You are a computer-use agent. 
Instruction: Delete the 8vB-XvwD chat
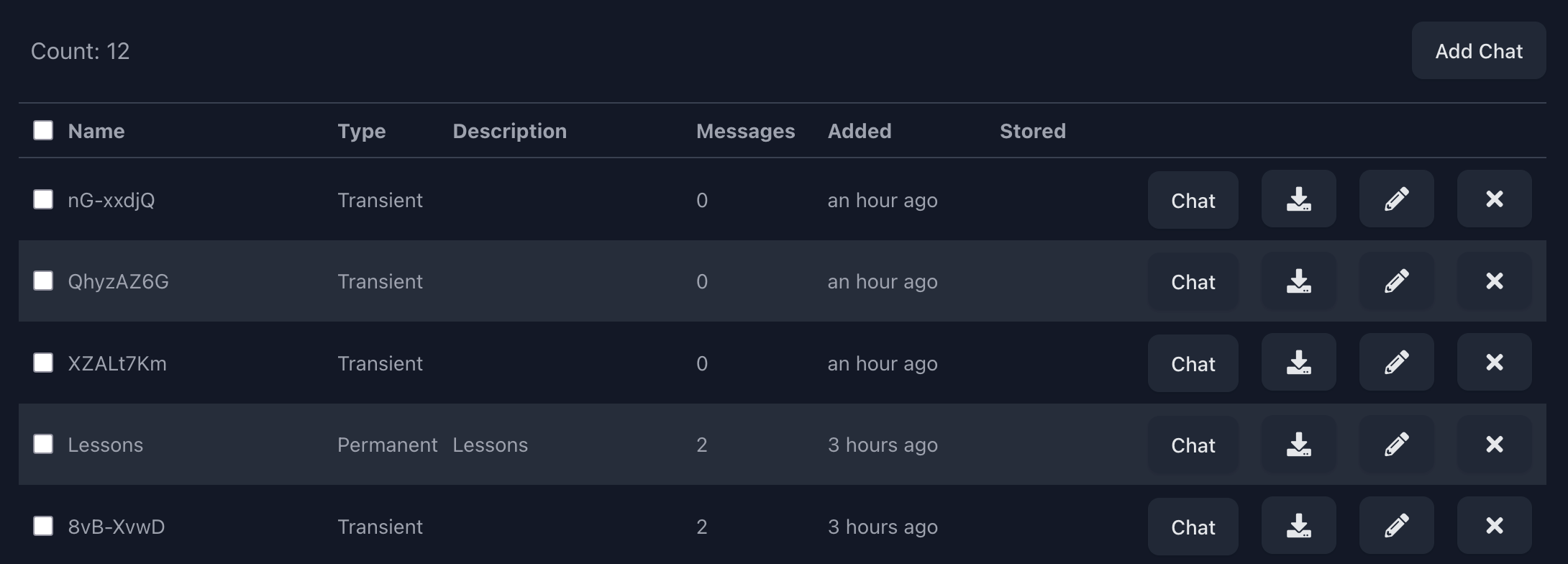pyautogui.click(x=1494, y=526)
